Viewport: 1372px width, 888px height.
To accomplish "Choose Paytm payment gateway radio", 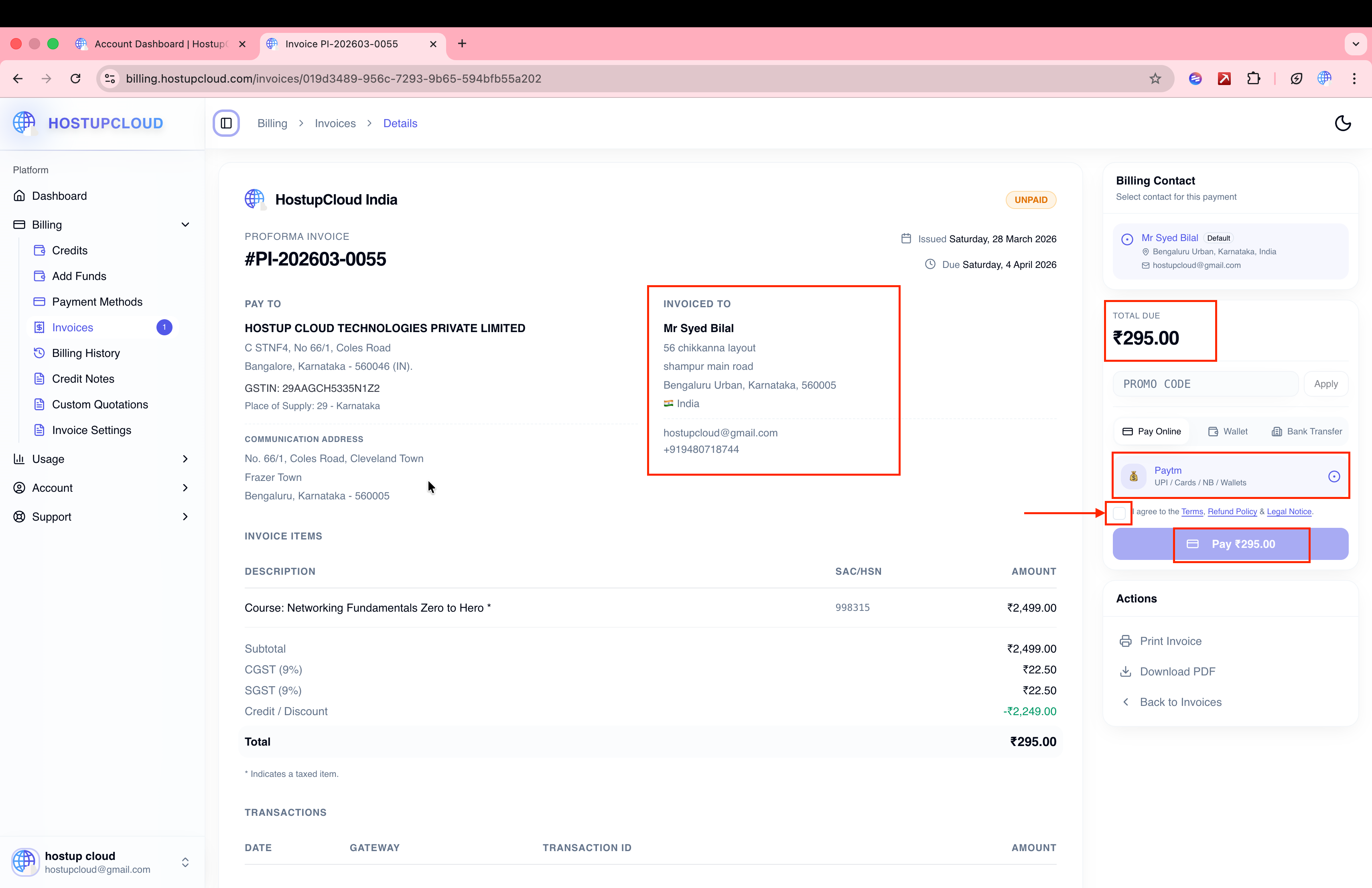I will click(x=1334, y=476).
